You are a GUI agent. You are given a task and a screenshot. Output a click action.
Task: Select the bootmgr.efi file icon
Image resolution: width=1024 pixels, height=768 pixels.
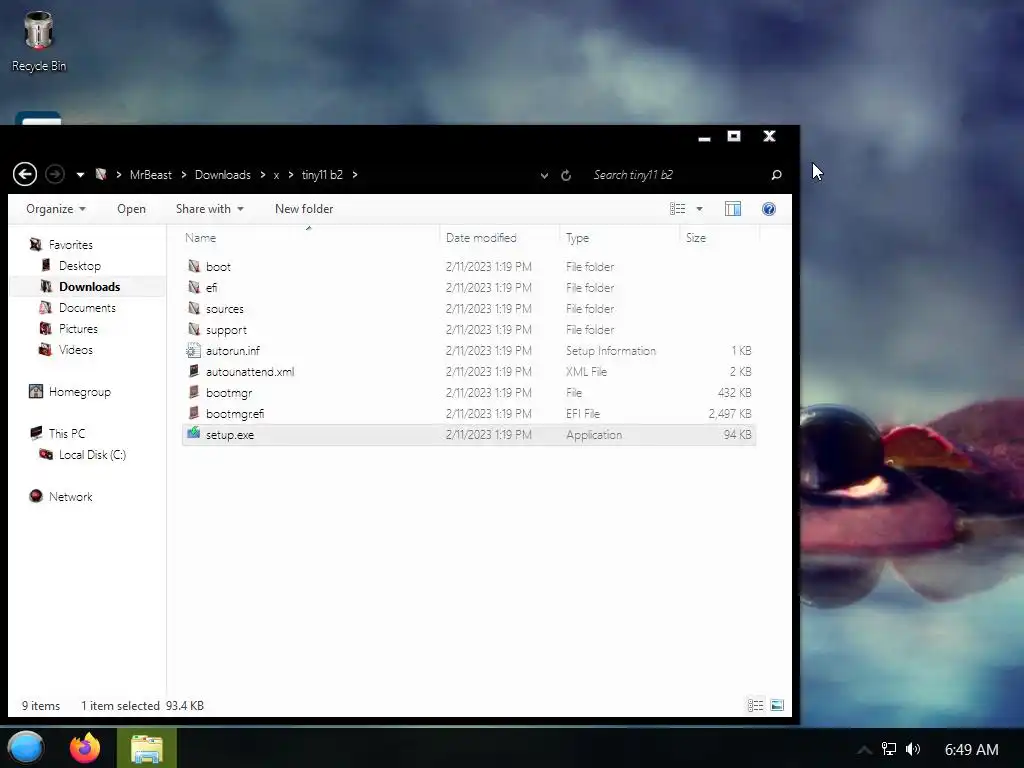click(x=194, y=413)
